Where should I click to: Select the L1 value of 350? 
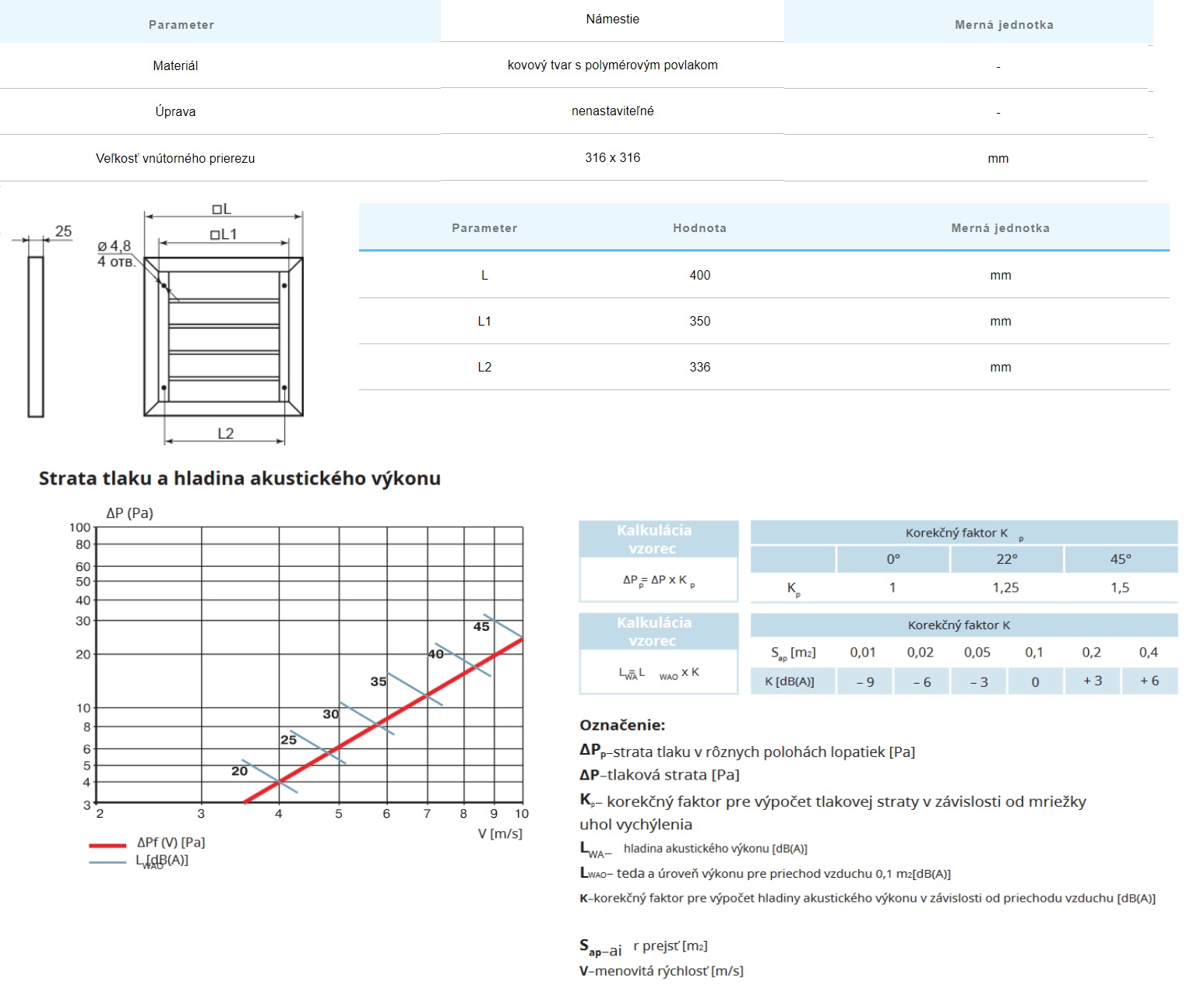coord(699,322)
